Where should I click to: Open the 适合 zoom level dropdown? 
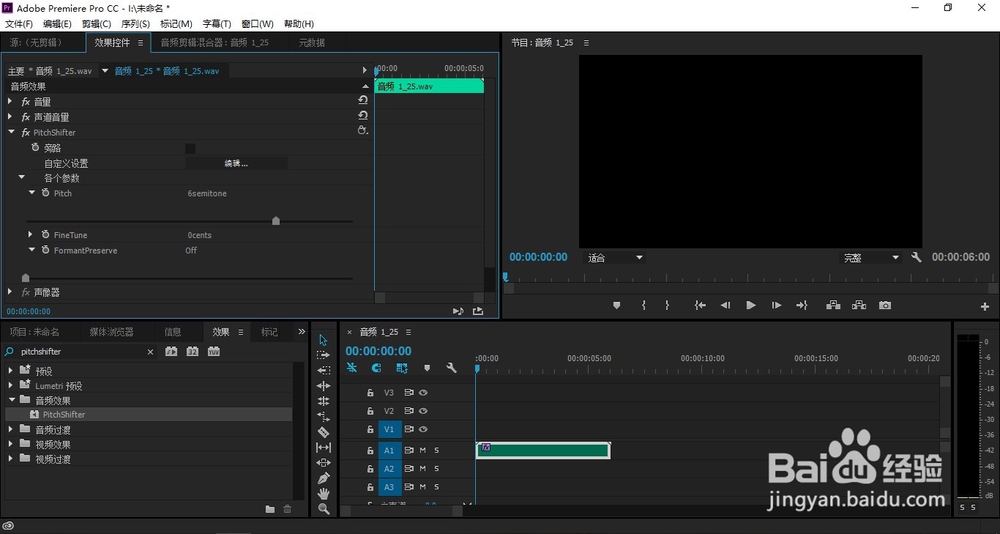pos(615,258)
